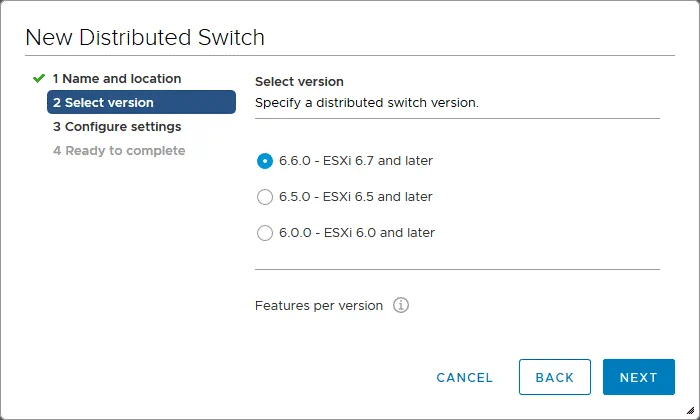Image resolution: width=700 pixels, height=420 pixels.
Task: Go to step 1 Name and location
Action: [x=117, y=78]
